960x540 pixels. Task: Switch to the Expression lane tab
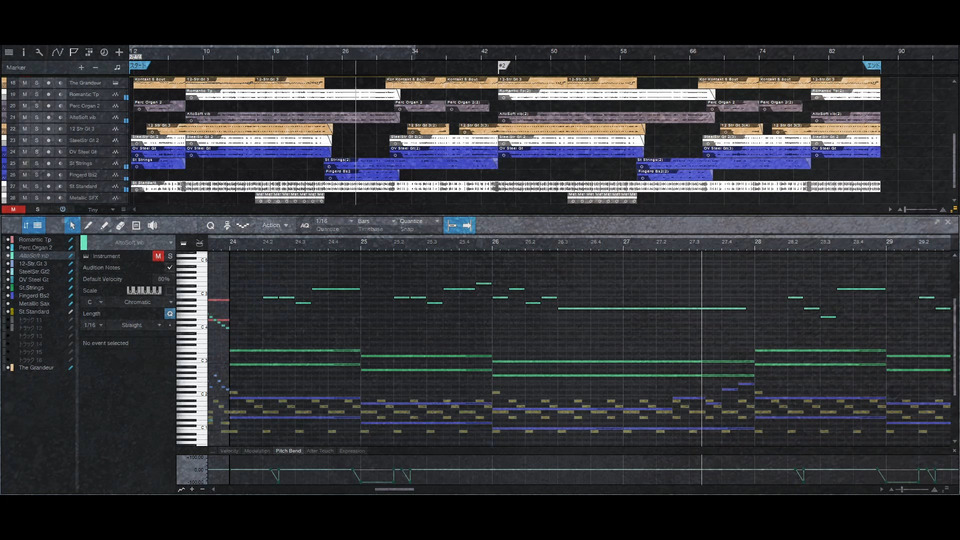352,451
